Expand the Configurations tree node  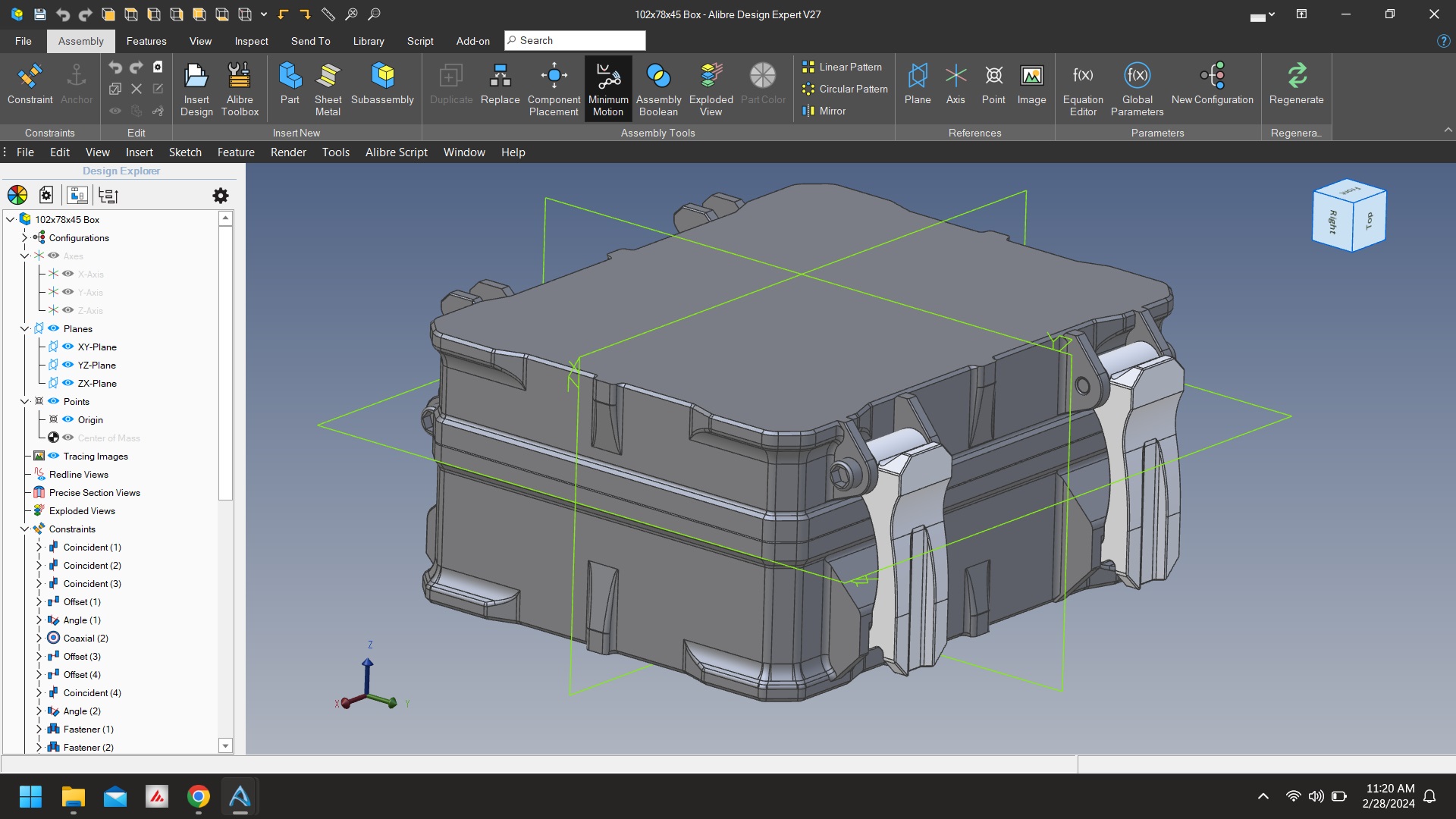pyautogui.click(x=24, y=237)
